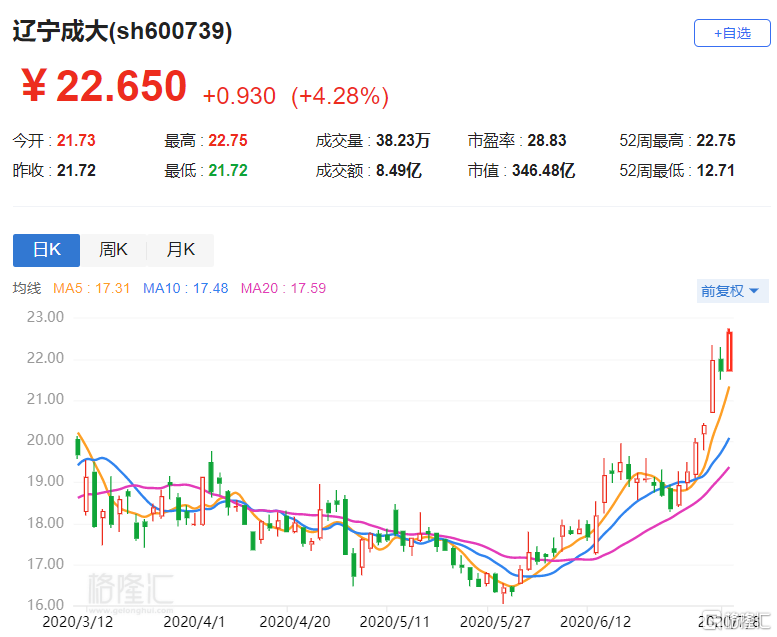Open the 前复权 dropdown
This screenshot has height=637, width=777.
coord(732,290)
